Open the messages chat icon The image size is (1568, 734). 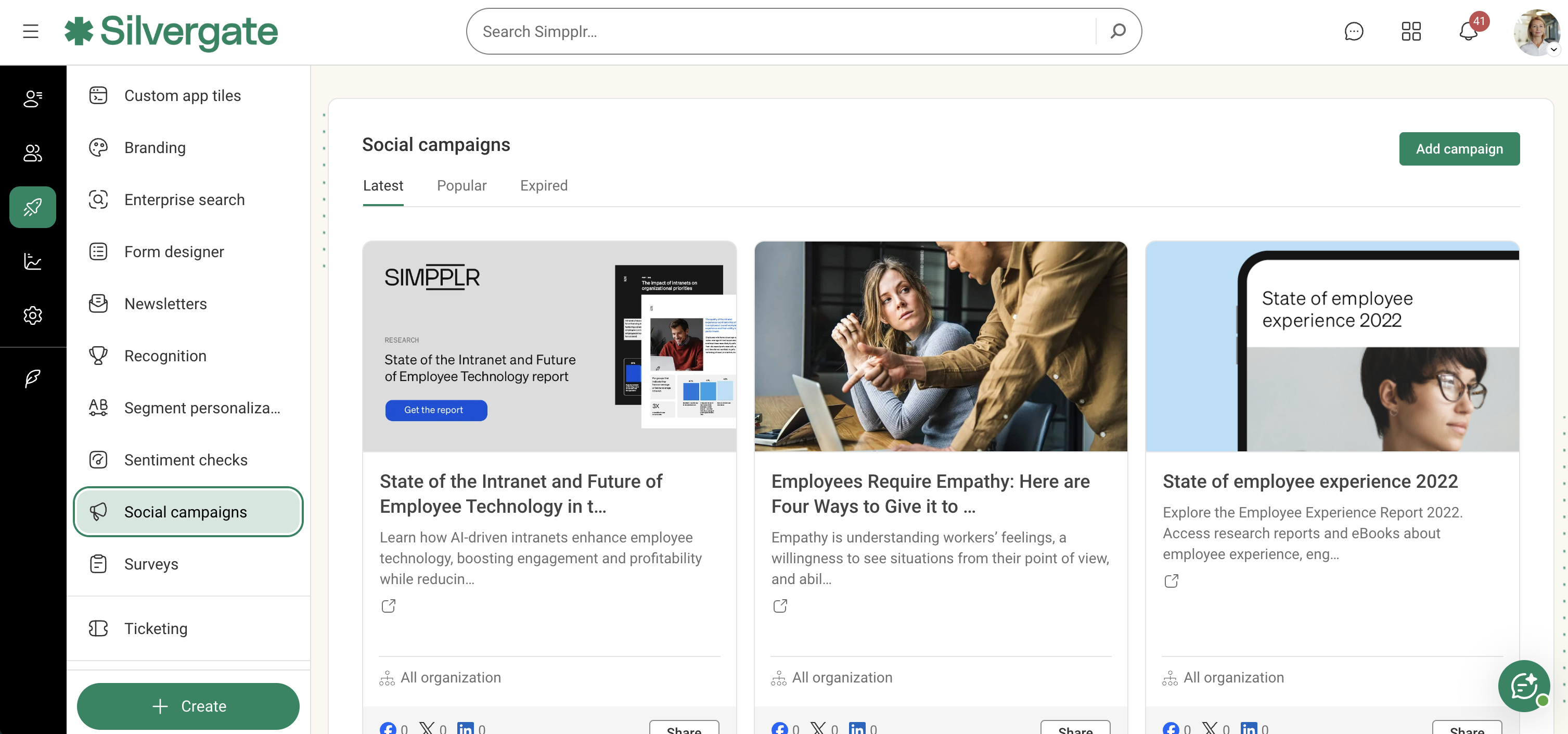click(1353, 32)
